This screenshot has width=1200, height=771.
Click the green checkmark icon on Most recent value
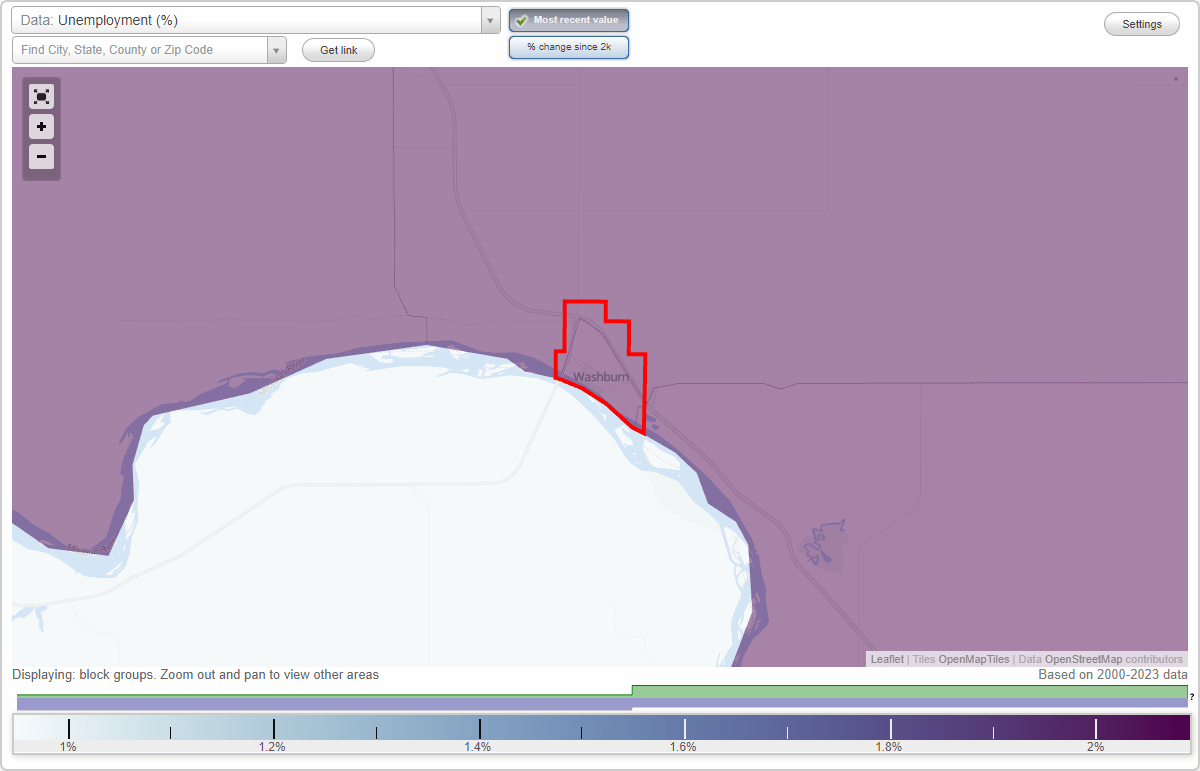point(522,19)
